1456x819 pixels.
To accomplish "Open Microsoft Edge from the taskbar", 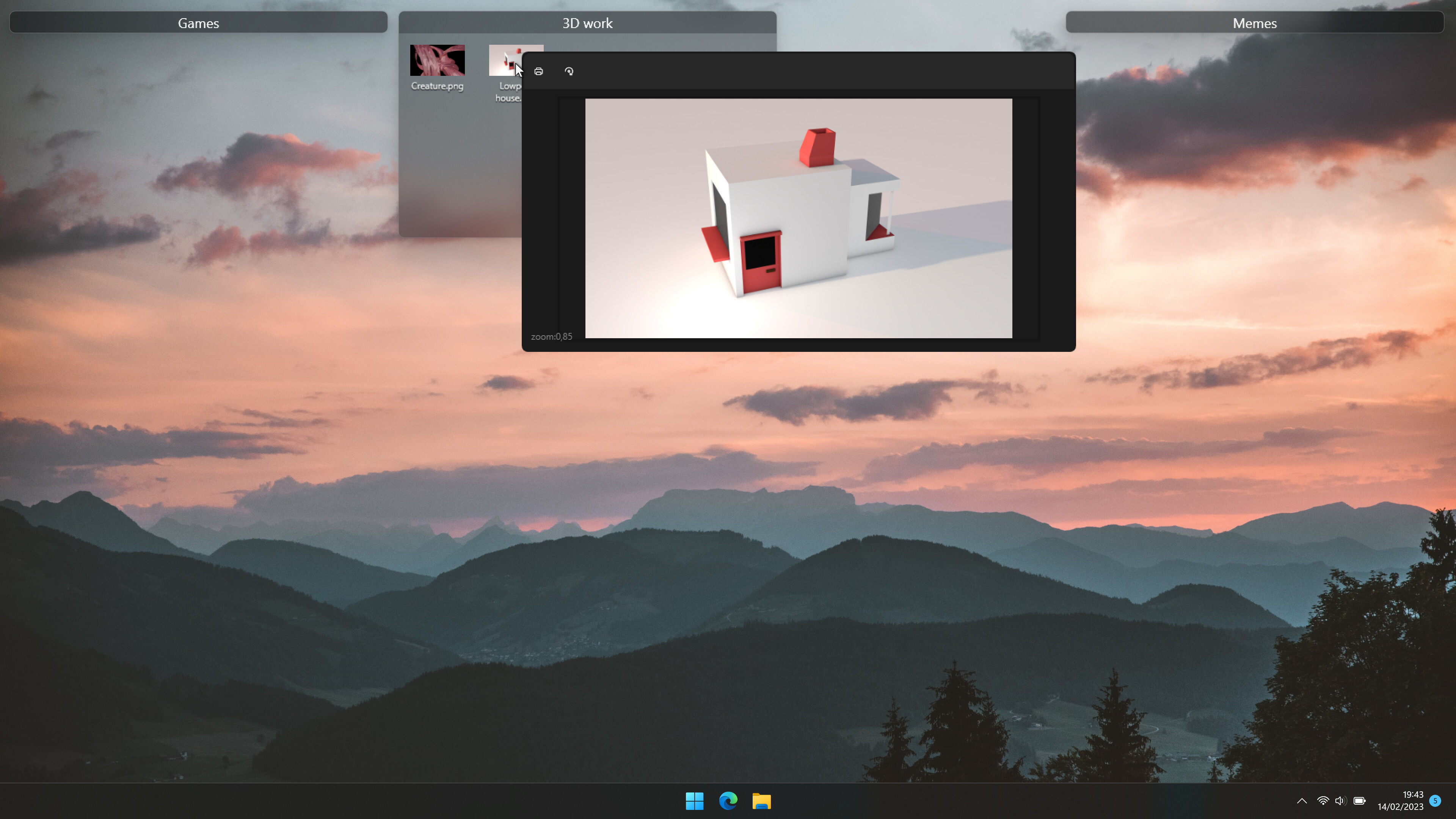I will point(728,801).
